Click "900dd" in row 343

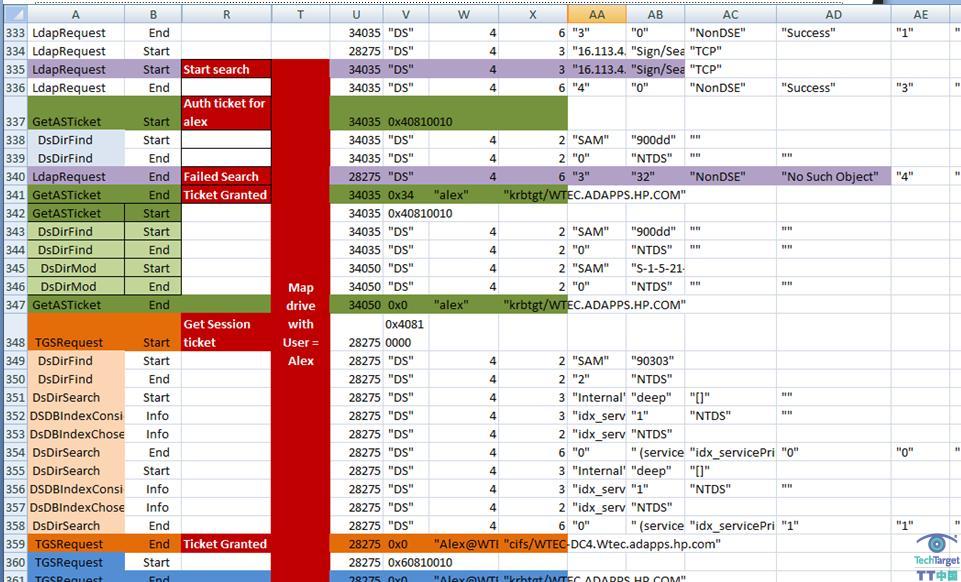tap(653, 232)
